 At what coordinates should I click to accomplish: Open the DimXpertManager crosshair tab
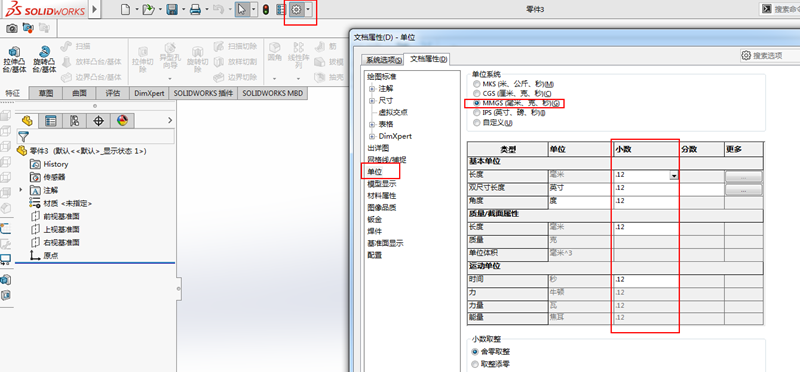click(x=98, y=121)
